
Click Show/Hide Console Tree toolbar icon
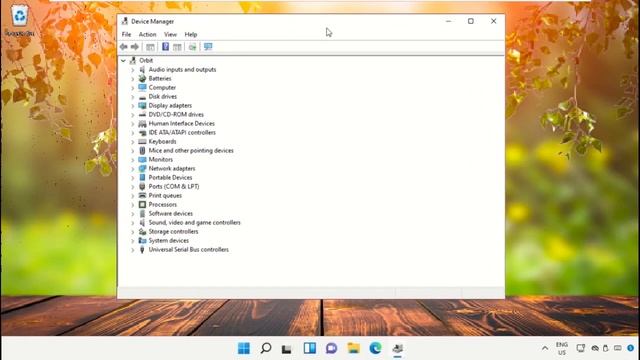[150, 47]
